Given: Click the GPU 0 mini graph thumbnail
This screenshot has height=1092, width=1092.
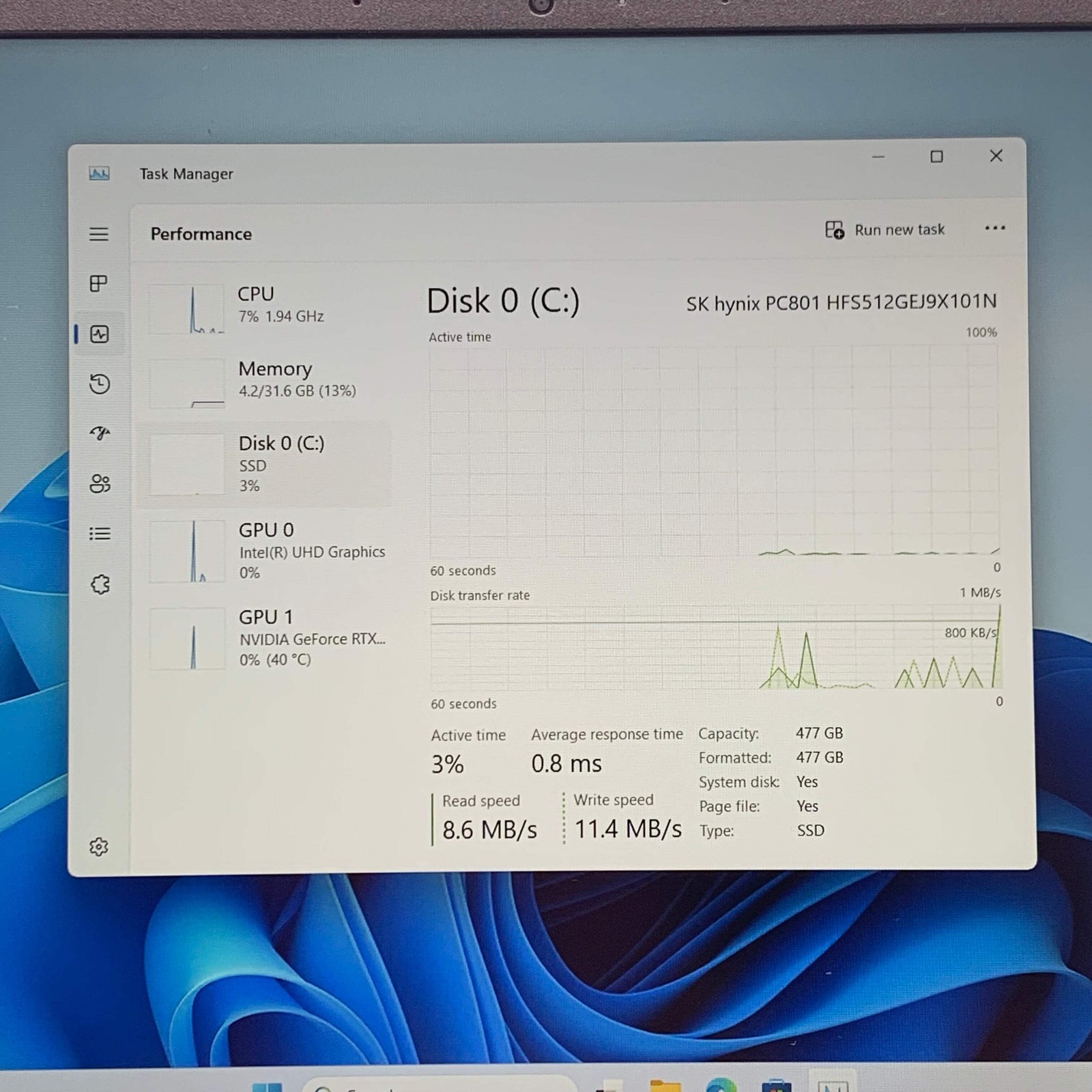Looking at the screenshot, I should click(187, 551).
